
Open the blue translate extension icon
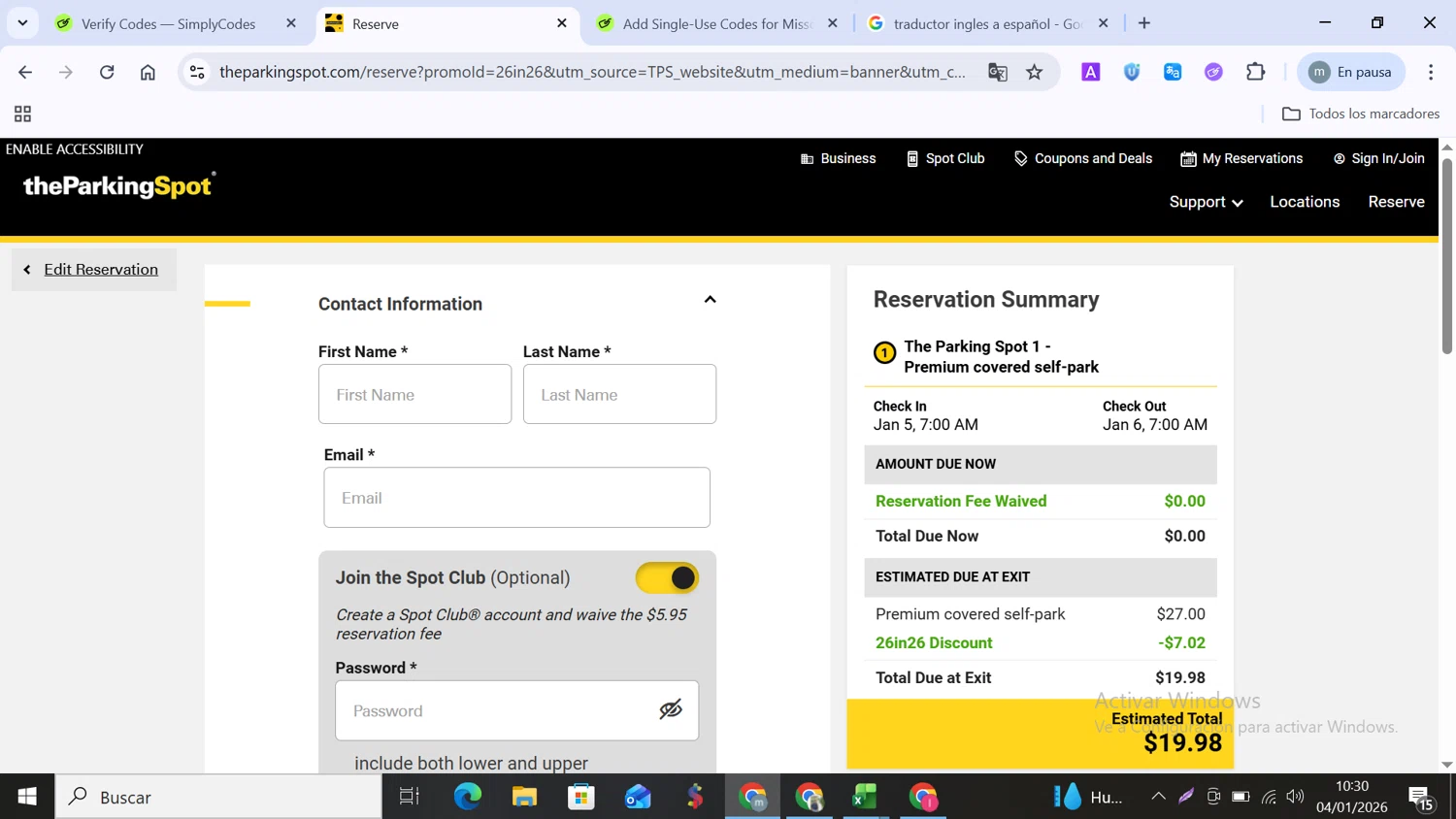click(1173, 72)
